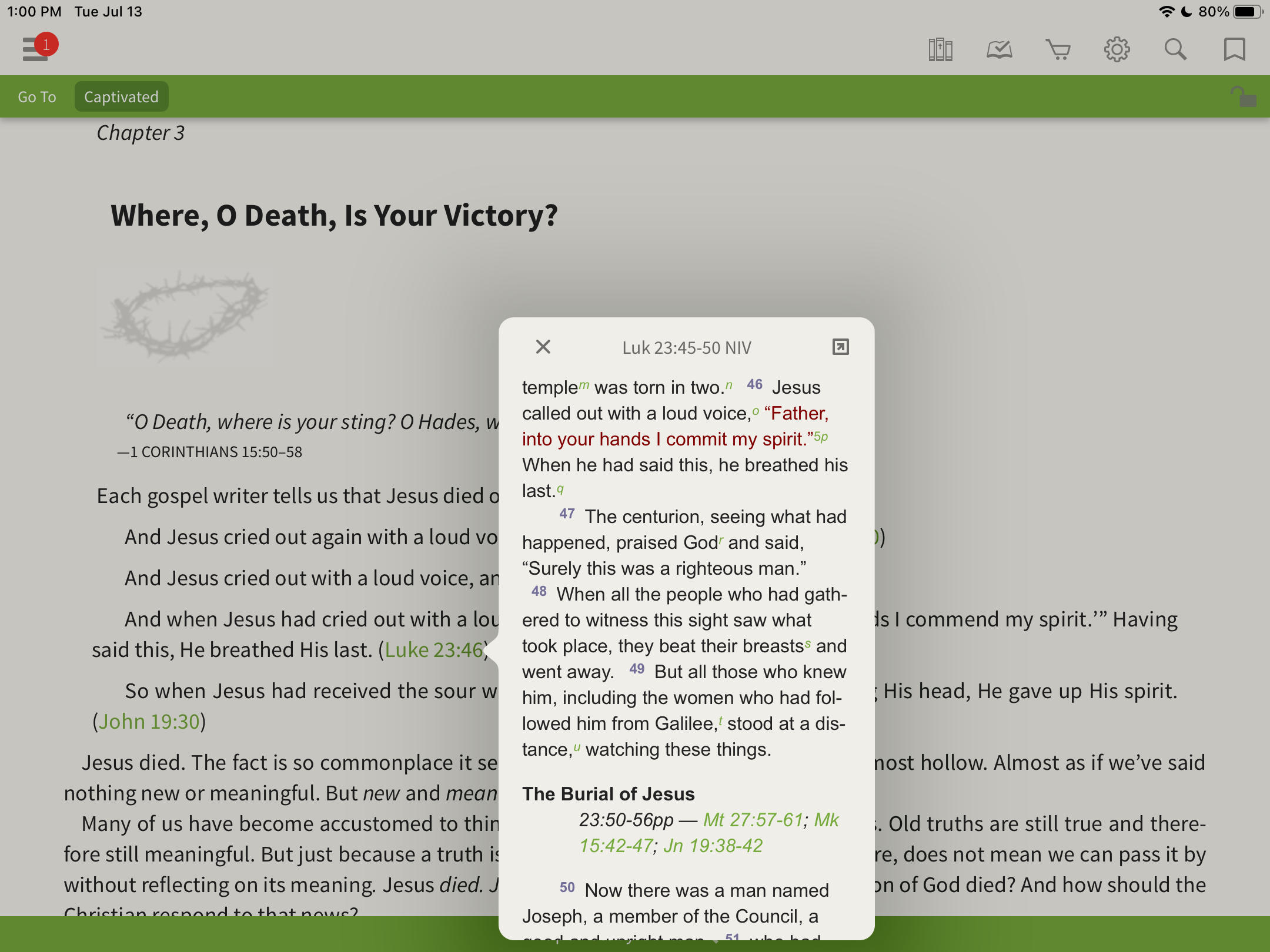Tap the search magnifying glass

(x=1175, y=50)
